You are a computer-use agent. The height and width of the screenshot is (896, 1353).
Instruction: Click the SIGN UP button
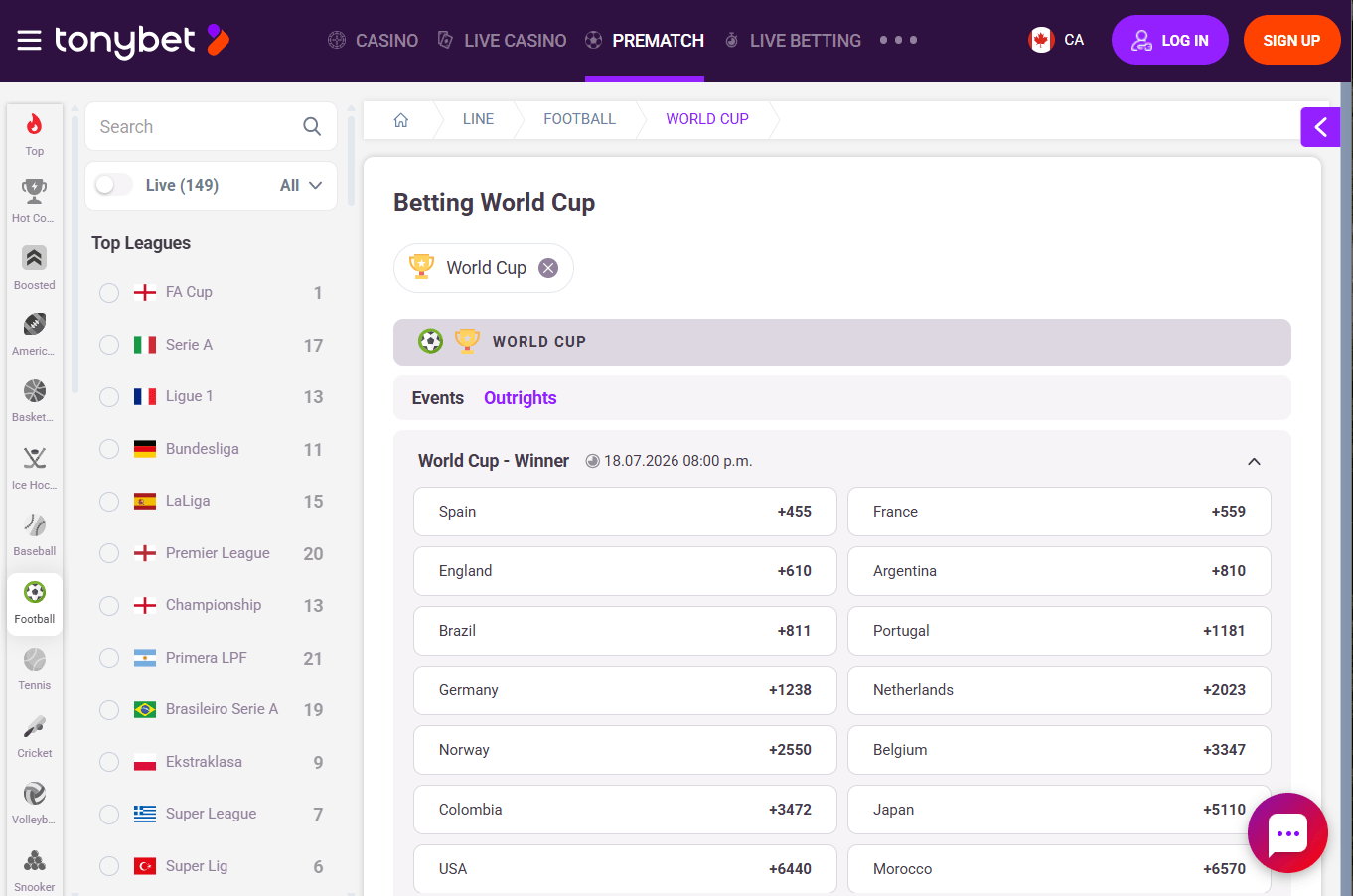point(1291,40)
